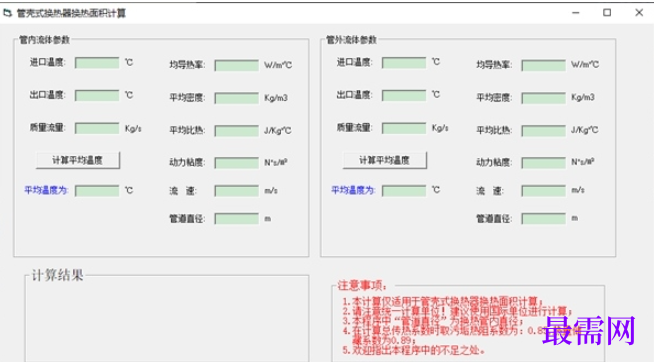Viewport: 654px width, 362px height.
Task: Click the 管外流体参数 group title
Action: pos(352,40)
